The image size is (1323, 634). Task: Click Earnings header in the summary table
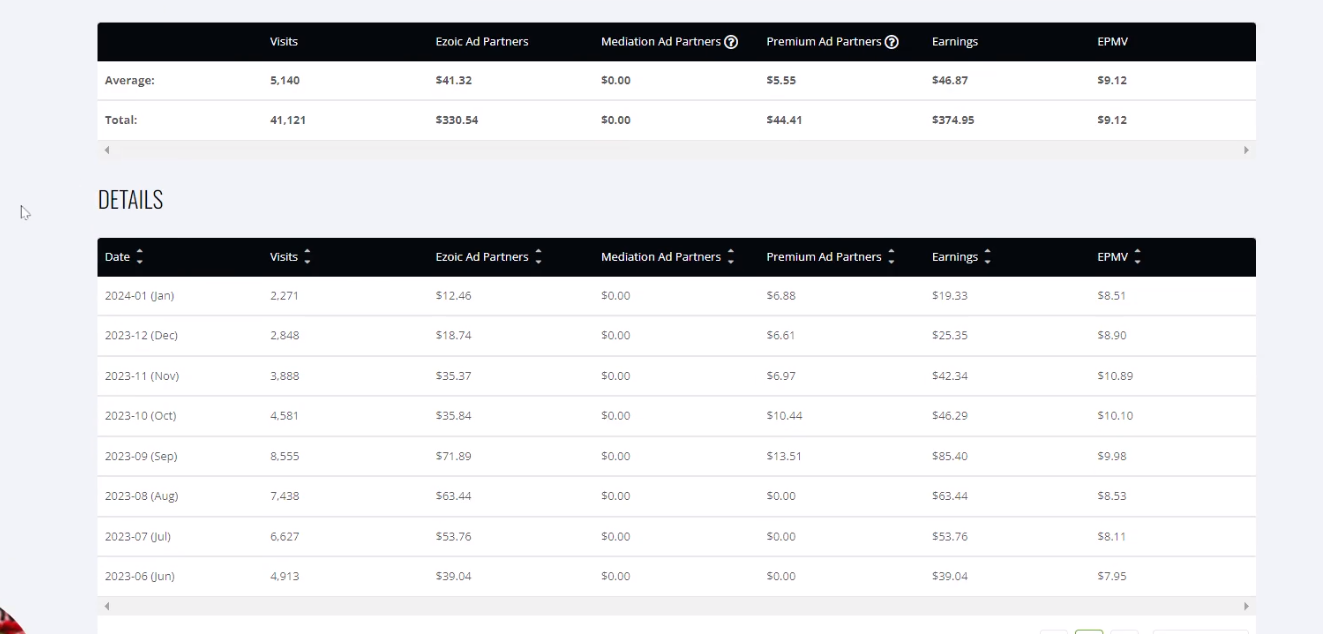955,42
